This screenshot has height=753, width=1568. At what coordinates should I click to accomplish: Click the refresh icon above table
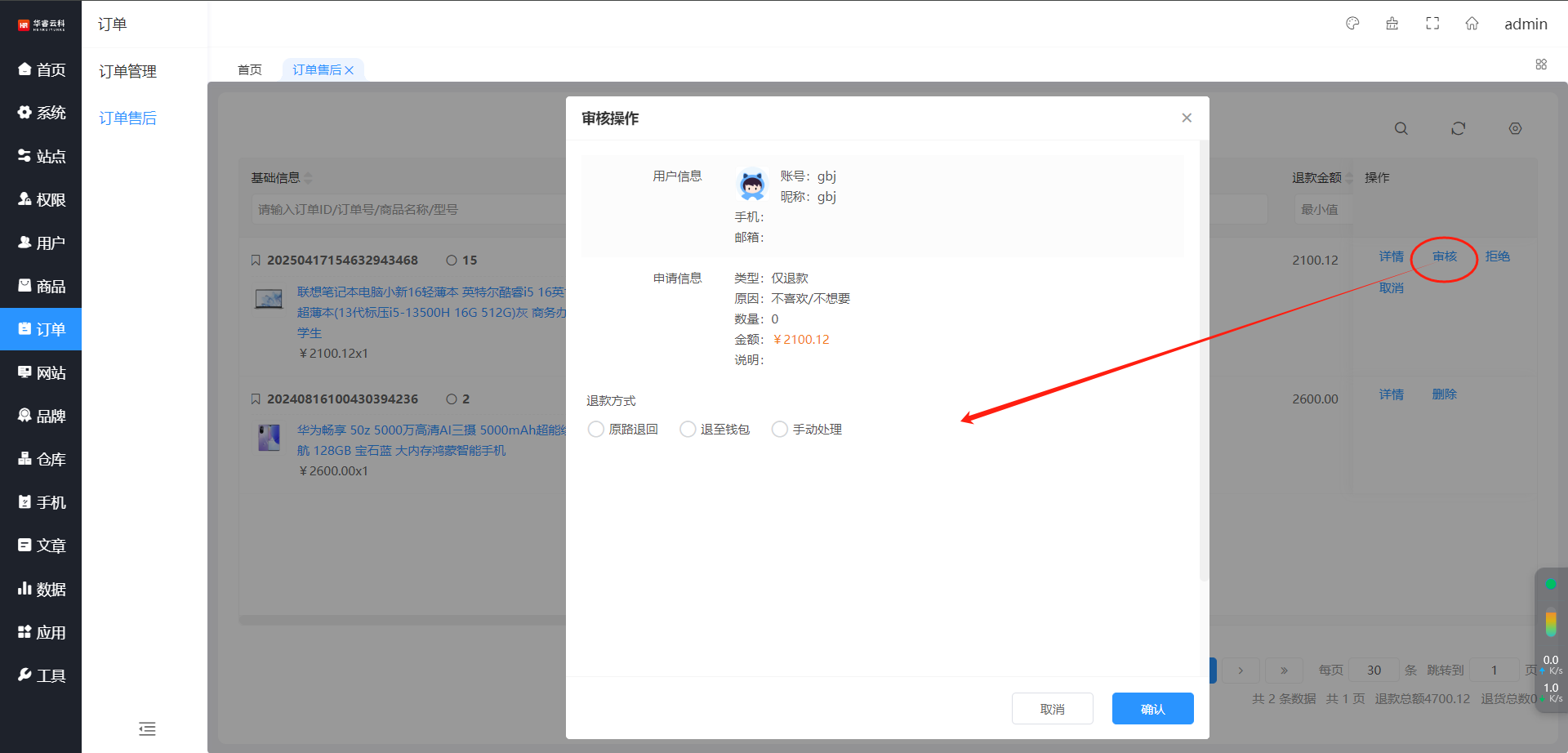tap(1459, 128)
